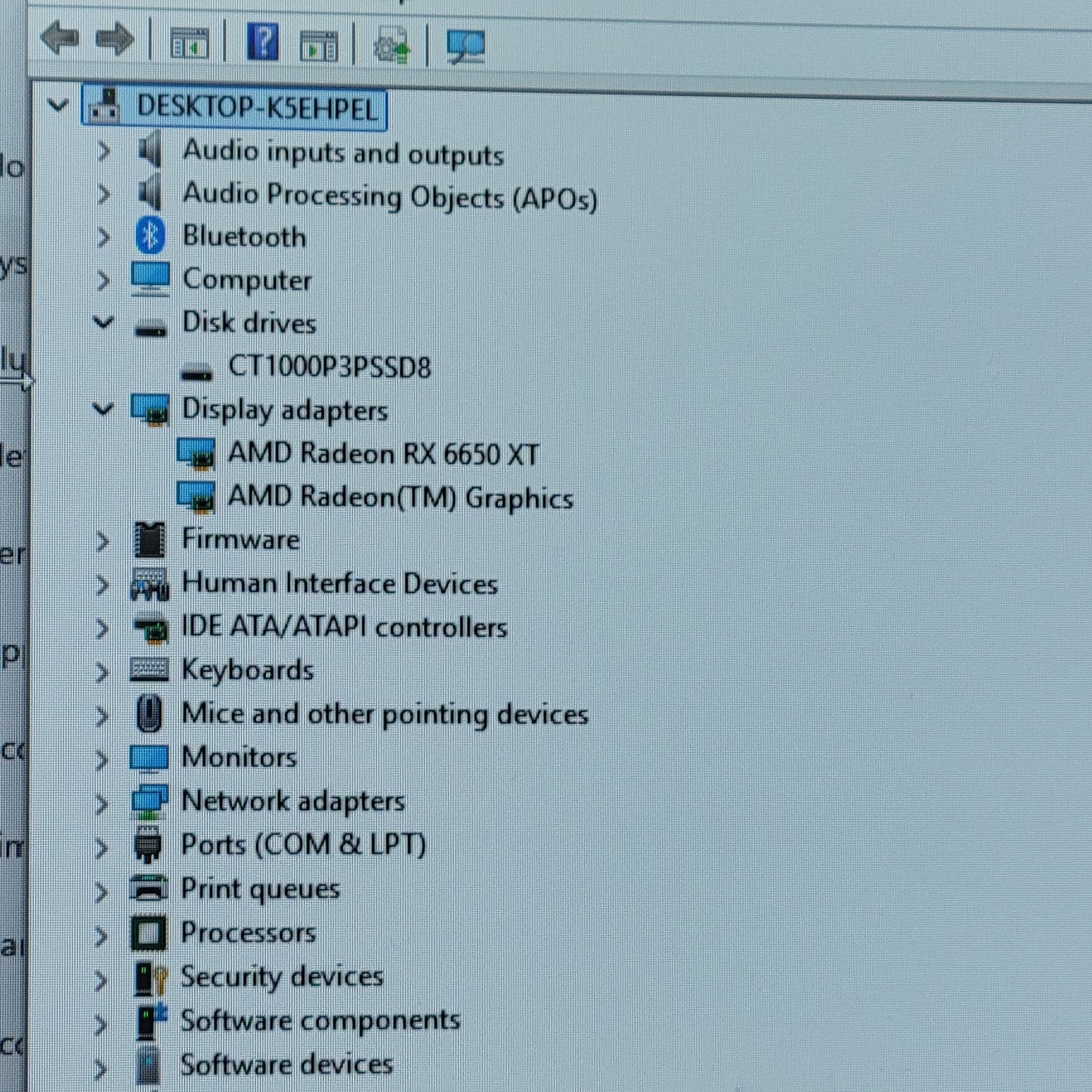This screenshot has width=1092, height=1092.
Task: Click the Show/Hide Action Pane toolbar icon
Action: click(x=319, y=45)
